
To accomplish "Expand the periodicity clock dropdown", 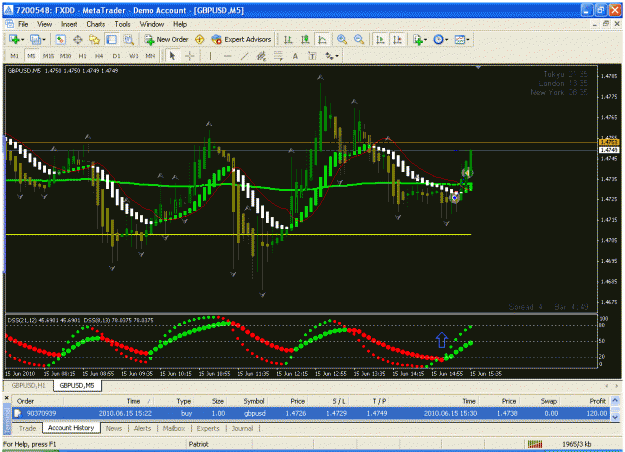I will [446, 40].
